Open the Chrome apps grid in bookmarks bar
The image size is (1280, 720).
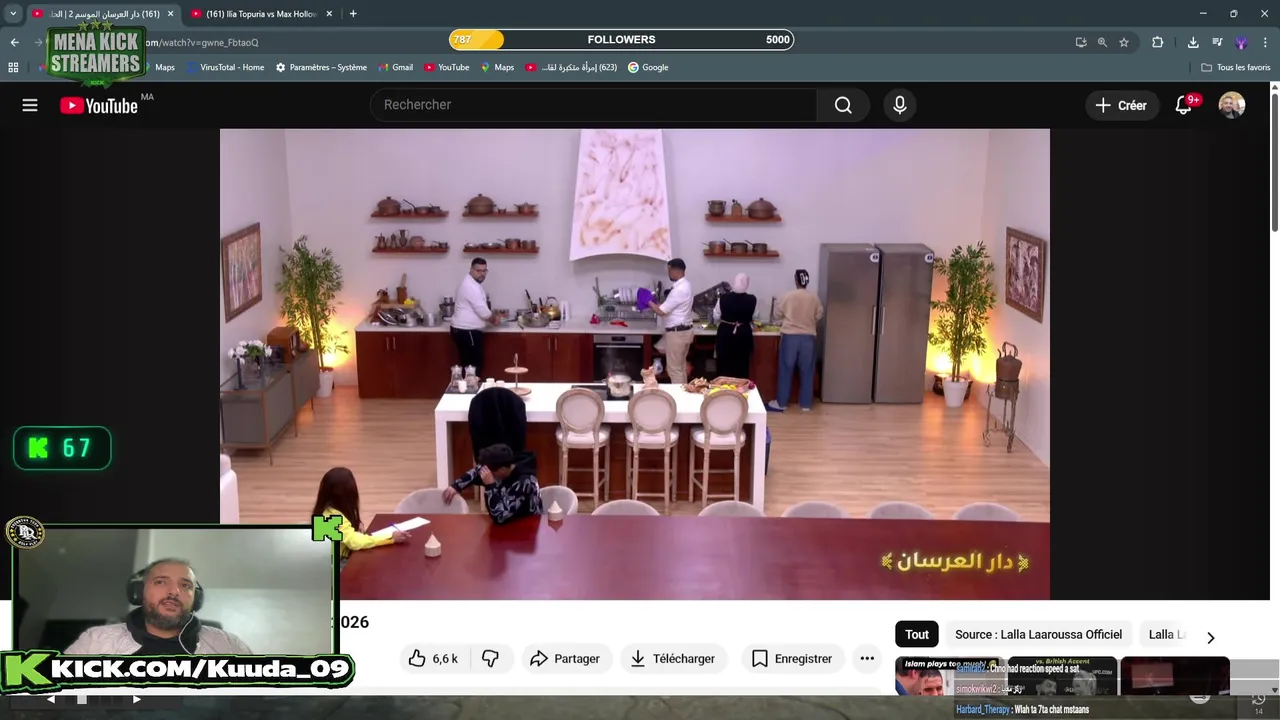(13, 67)
